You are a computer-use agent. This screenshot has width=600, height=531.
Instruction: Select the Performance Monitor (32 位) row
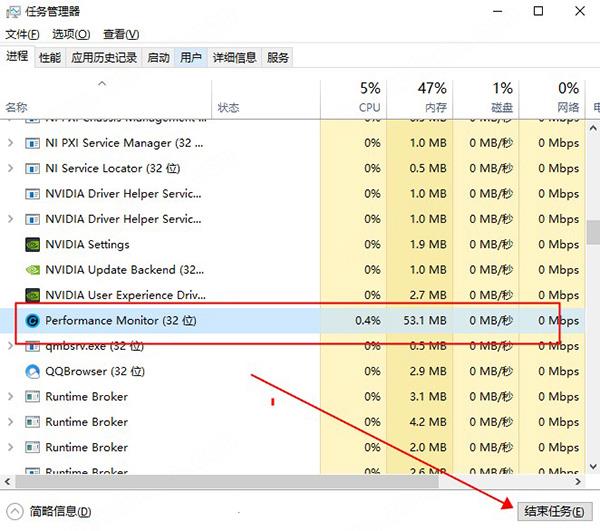(x=292, y=321)
